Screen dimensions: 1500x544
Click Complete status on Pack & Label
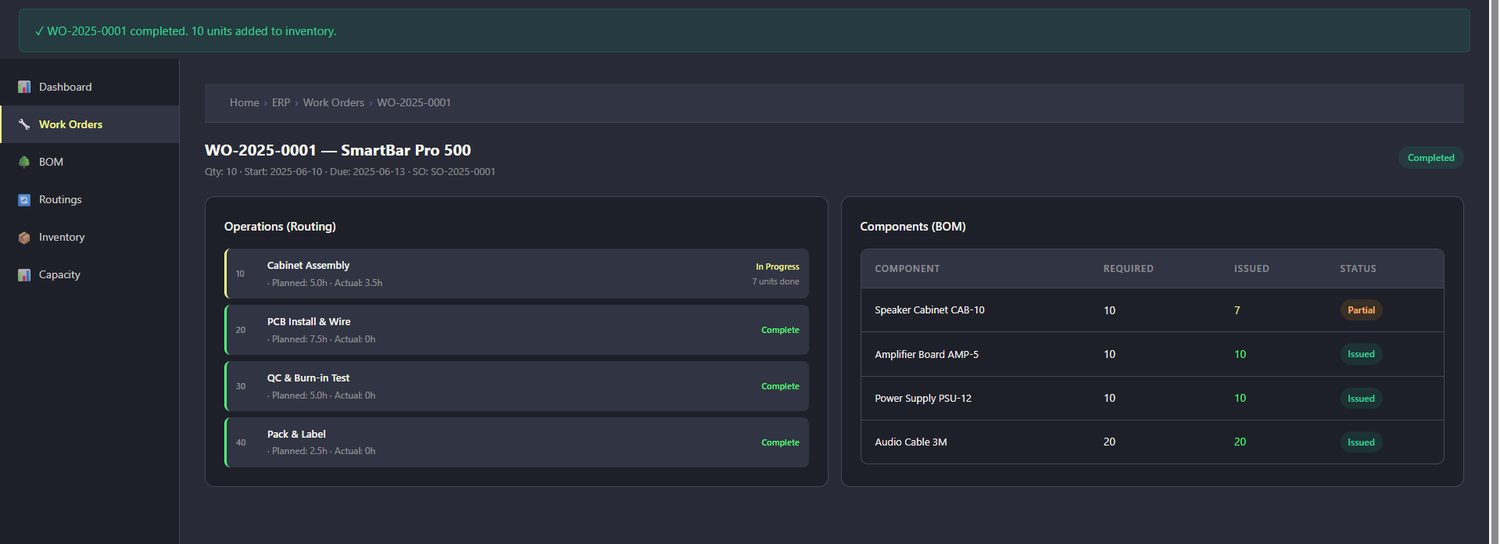tap(780, 442)
